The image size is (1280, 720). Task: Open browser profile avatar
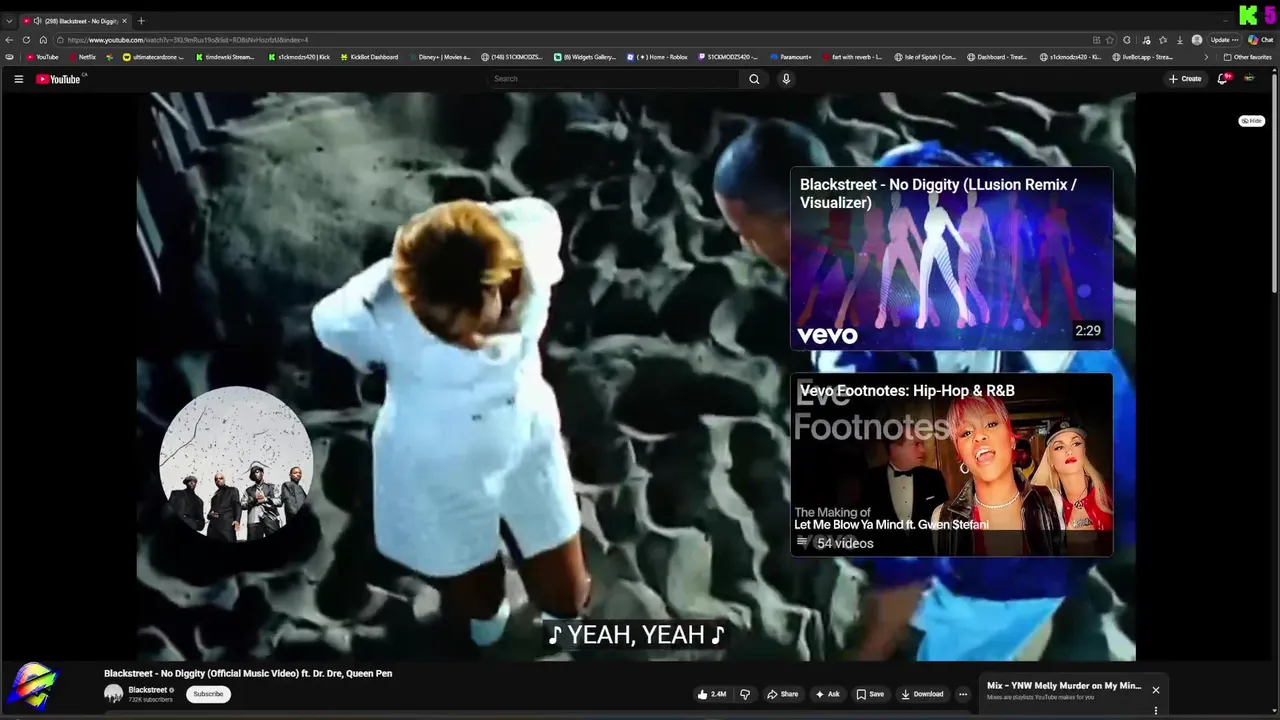click(1197, 40)
